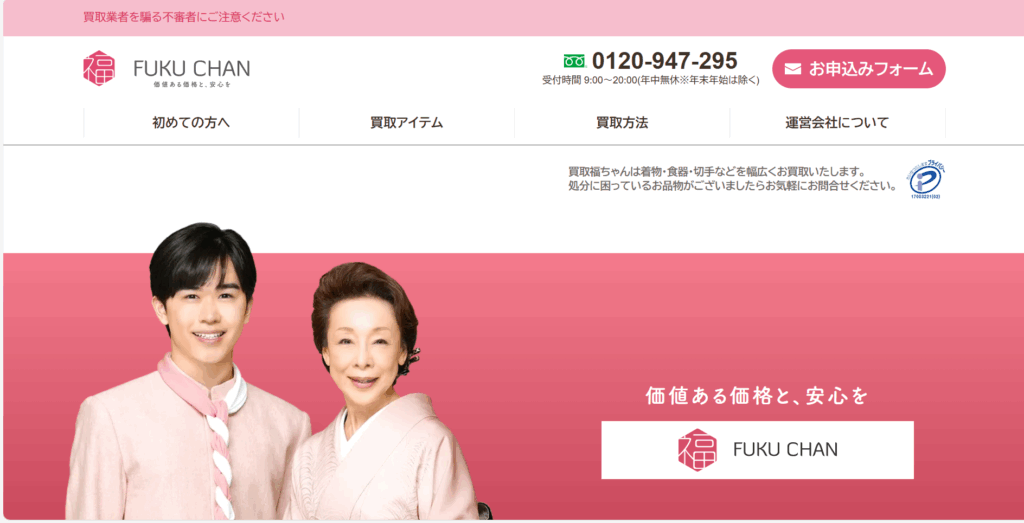Open the Privacy Mark certification badge
This screenshot has width=1024, height=523.
[925, 180]
